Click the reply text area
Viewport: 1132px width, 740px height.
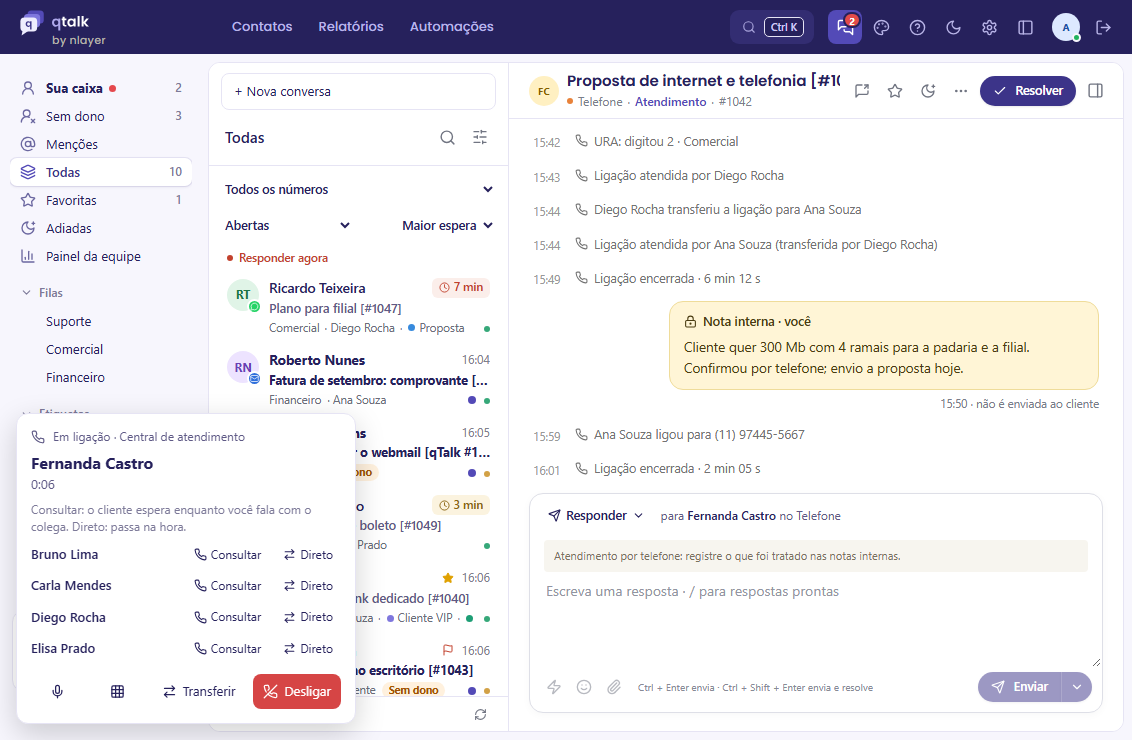(x=816, y=624)
